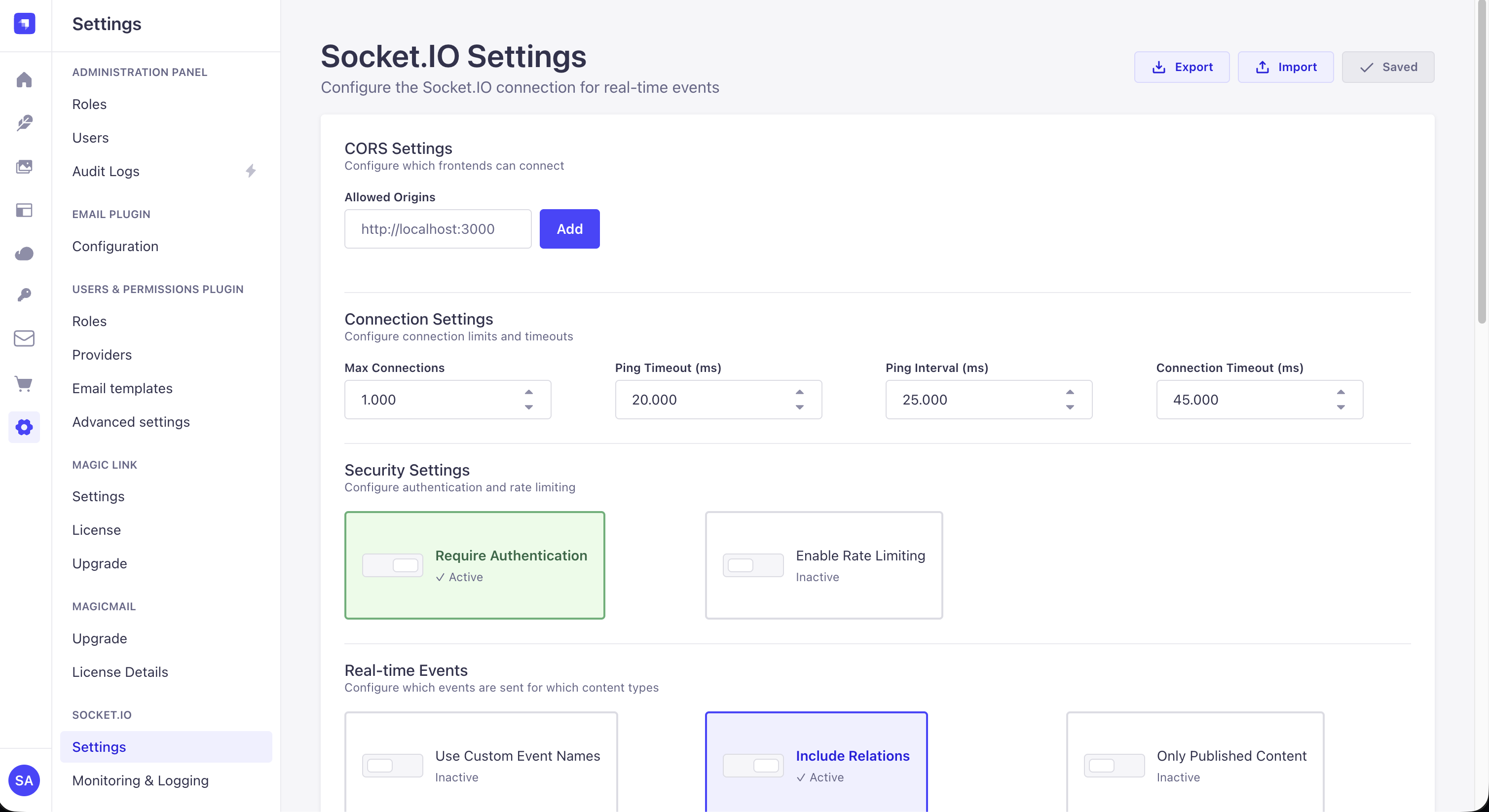1489x812 pixels.
Task: Open Email templates page
Action: coord(166,388)
